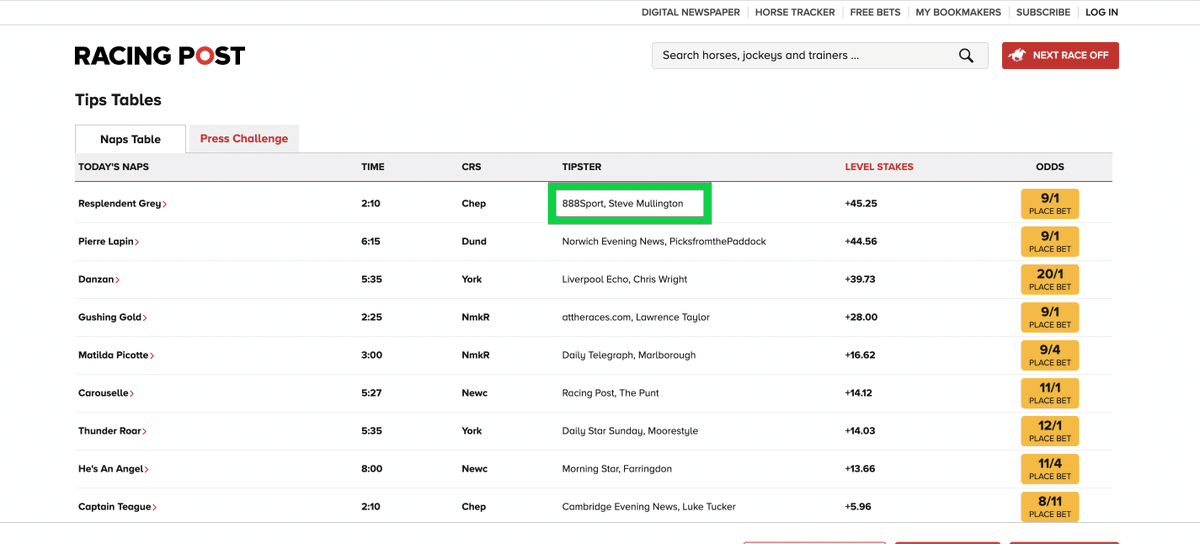
Task: Switch to Press Challenge tab
Action: [x=244, y=138]
